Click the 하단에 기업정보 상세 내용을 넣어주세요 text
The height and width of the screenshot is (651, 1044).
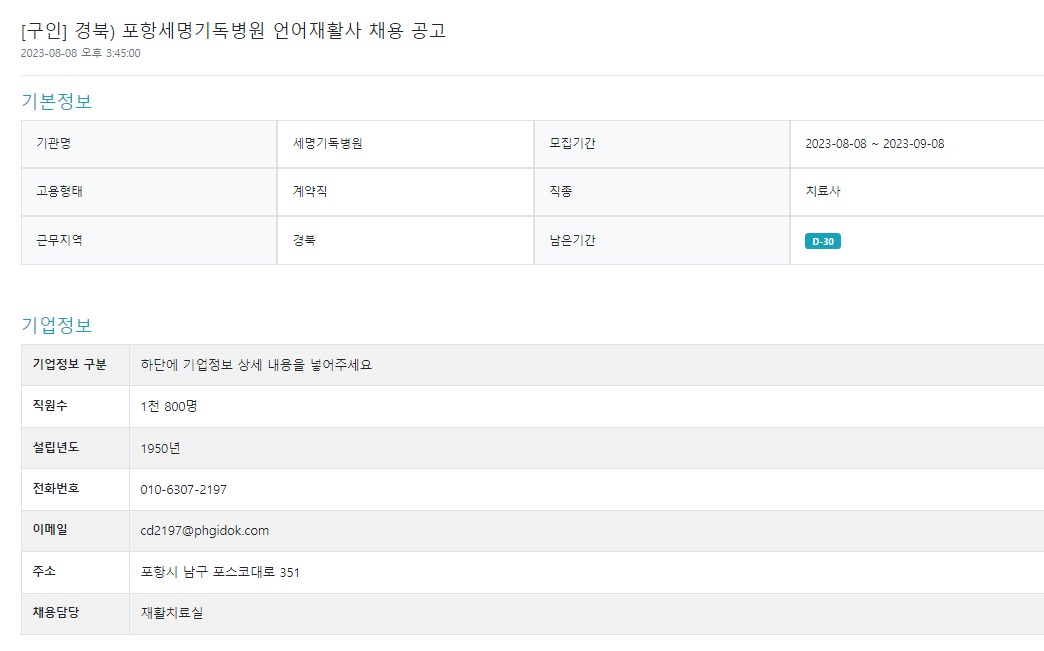pos(256,365)
